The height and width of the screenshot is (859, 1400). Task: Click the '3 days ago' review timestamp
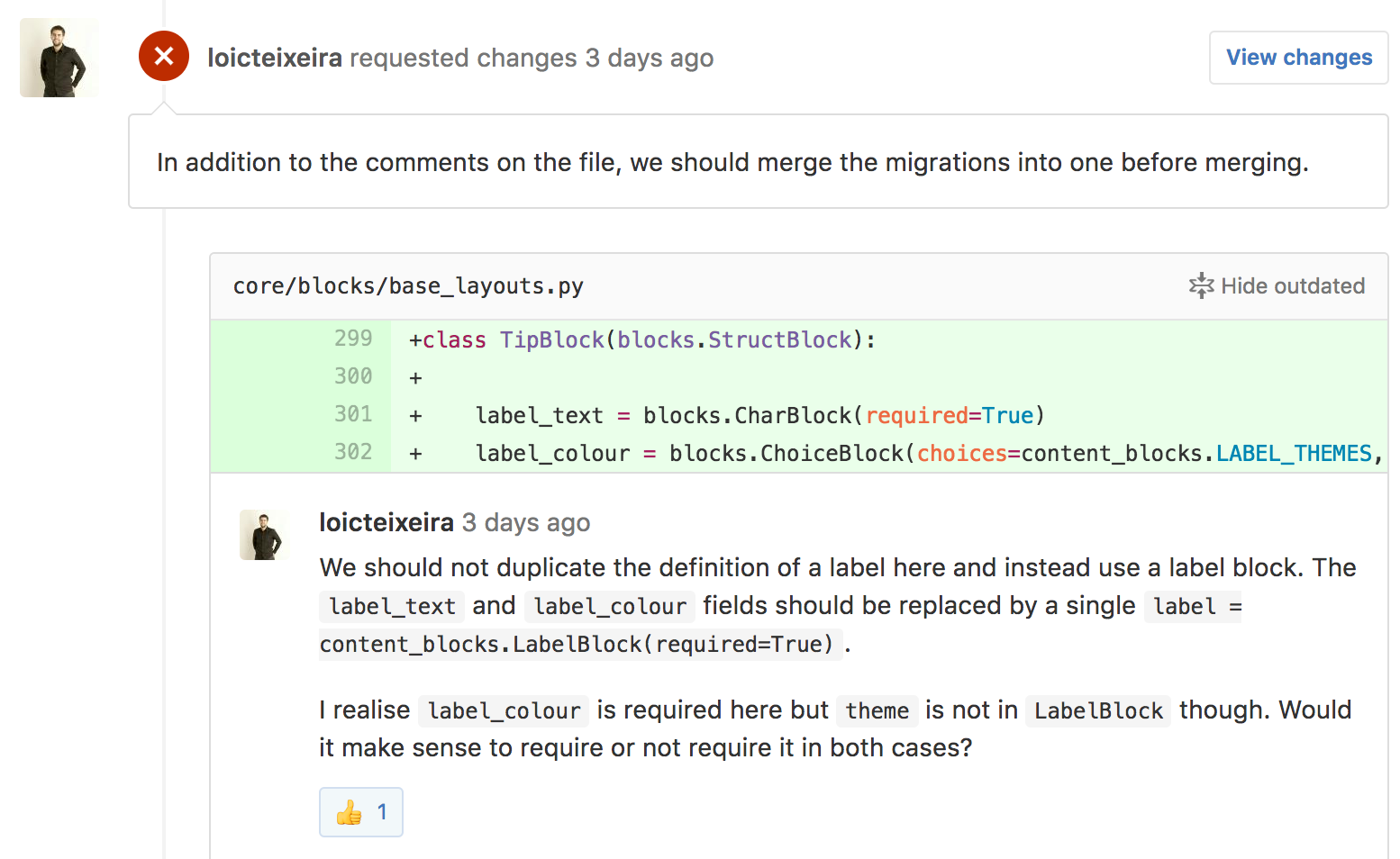click(x=650, y=58)
